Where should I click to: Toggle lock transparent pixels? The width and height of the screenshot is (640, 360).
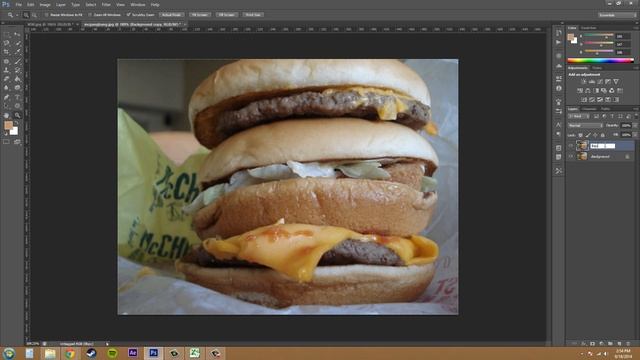point(580,135)
